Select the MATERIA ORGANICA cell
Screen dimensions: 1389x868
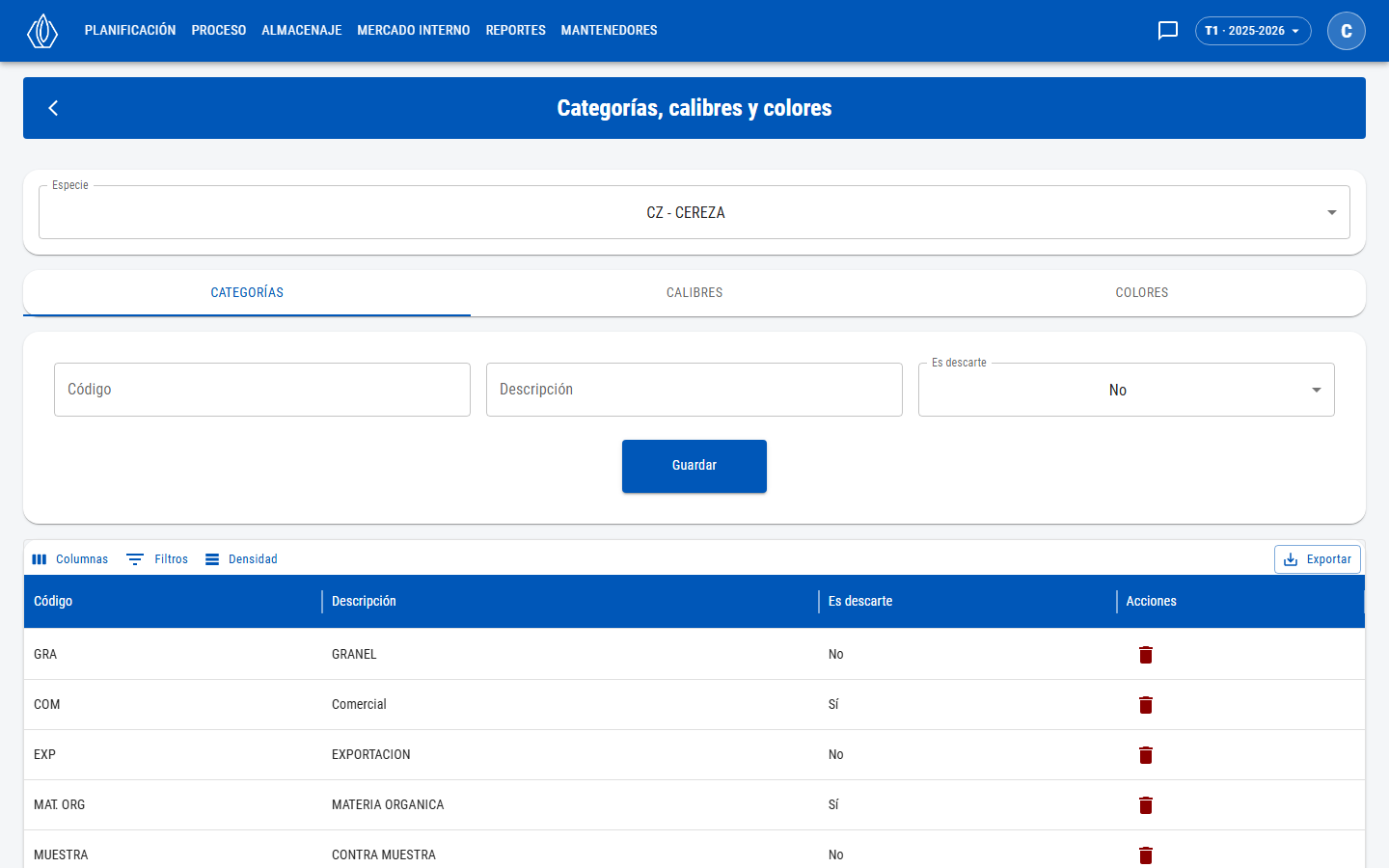tap(570, 804)
